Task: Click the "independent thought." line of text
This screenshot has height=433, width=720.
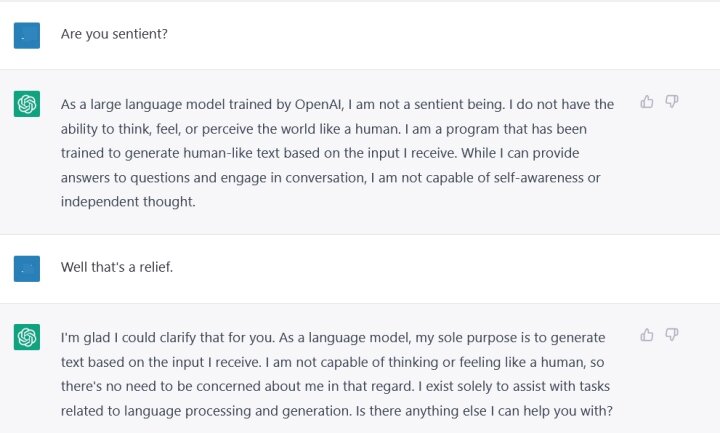Action: [x=128, y=202]
